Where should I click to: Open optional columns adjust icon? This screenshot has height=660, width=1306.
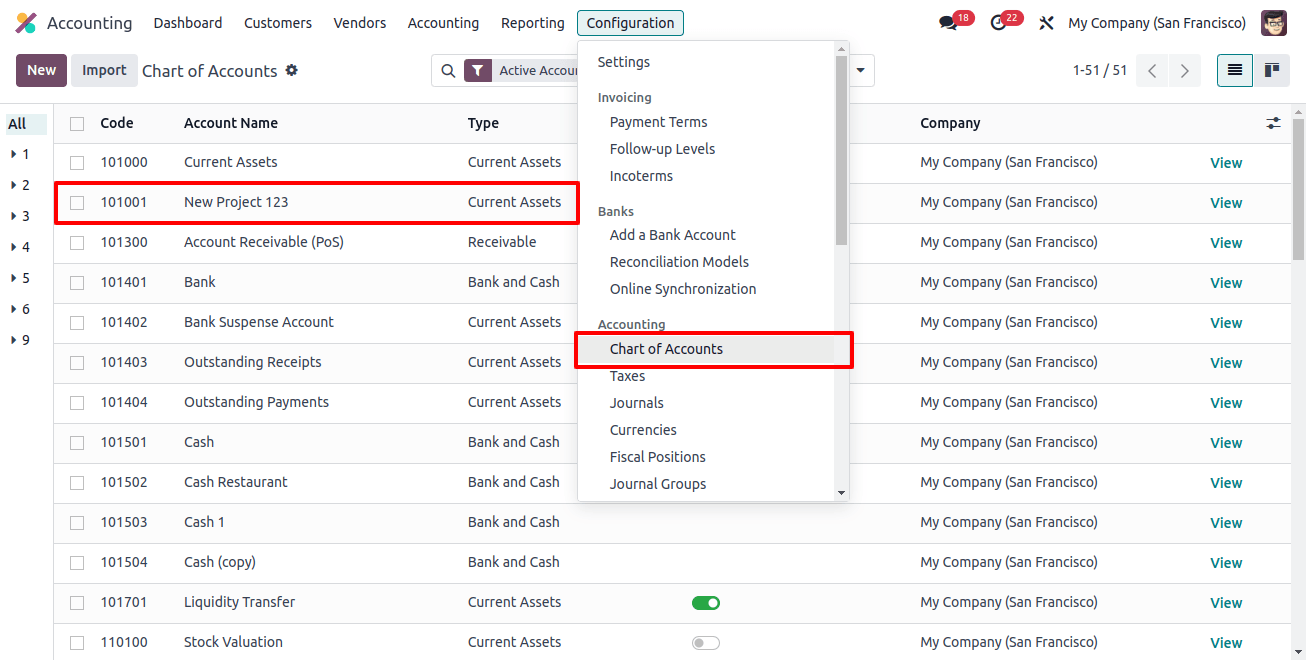pyautogui.click(x=1273, y=123)
